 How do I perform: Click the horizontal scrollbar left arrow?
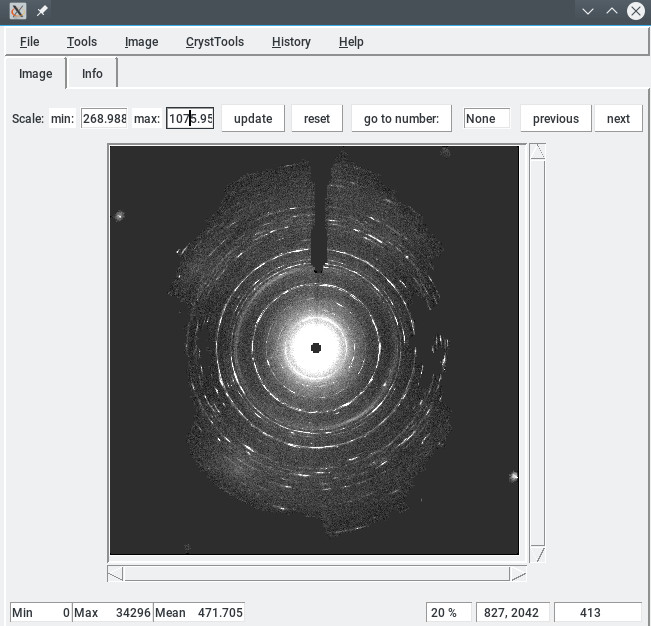click(x=115, y=574)
